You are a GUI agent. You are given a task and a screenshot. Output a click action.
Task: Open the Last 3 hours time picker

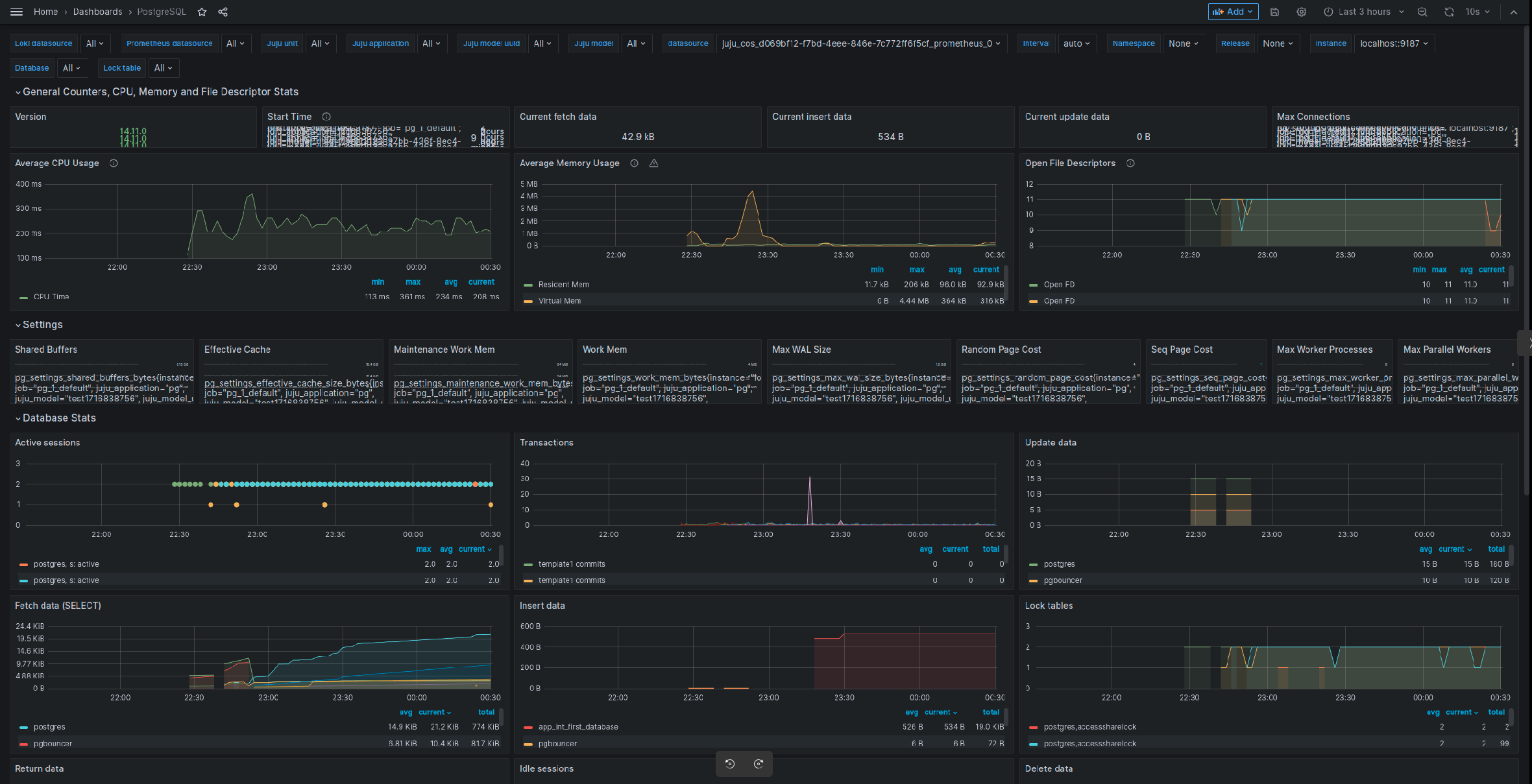tap(1363, 12)
